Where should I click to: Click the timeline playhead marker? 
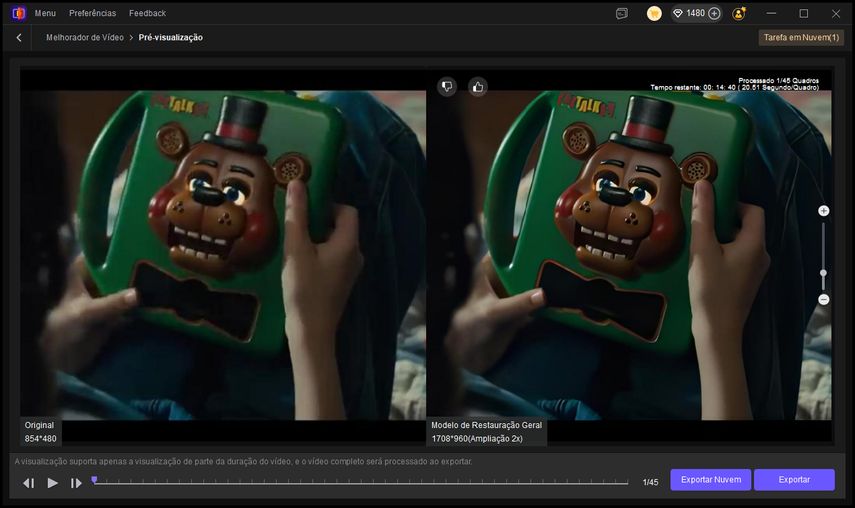pos(94,480)
